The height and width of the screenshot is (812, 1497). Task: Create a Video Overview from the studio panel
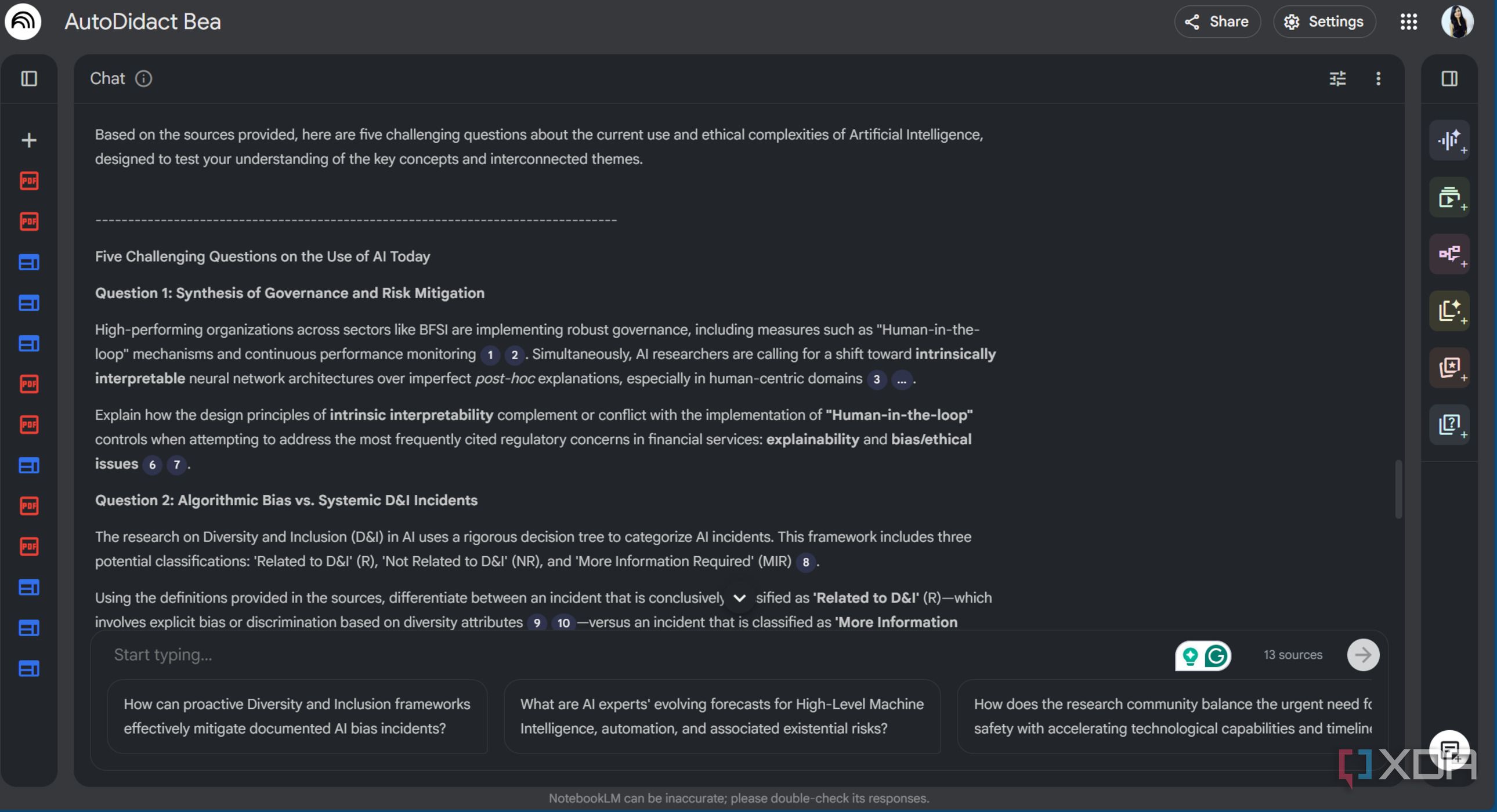point(1449,197)
